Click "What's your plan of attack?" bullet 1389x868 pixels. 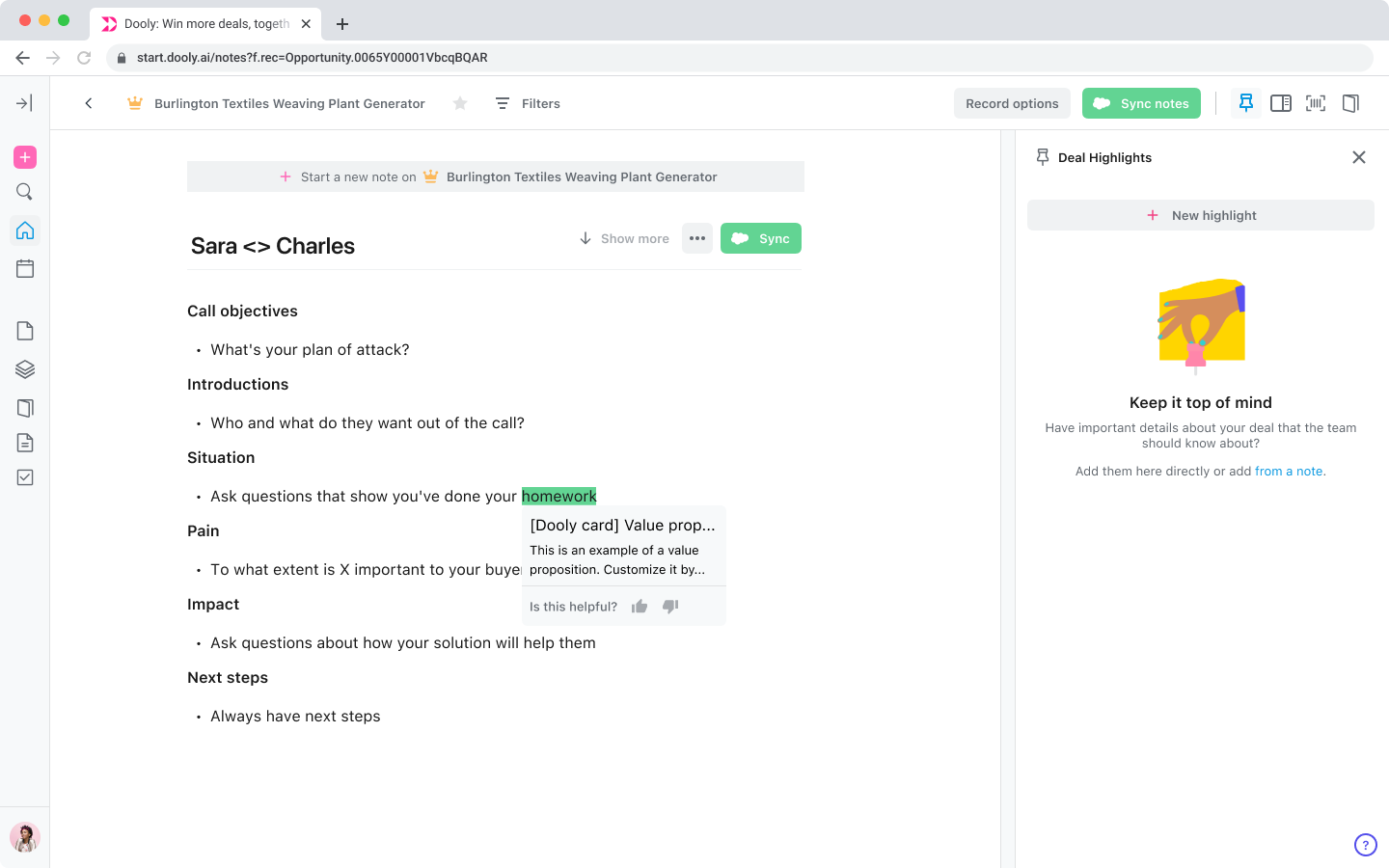tap(310, 350)
